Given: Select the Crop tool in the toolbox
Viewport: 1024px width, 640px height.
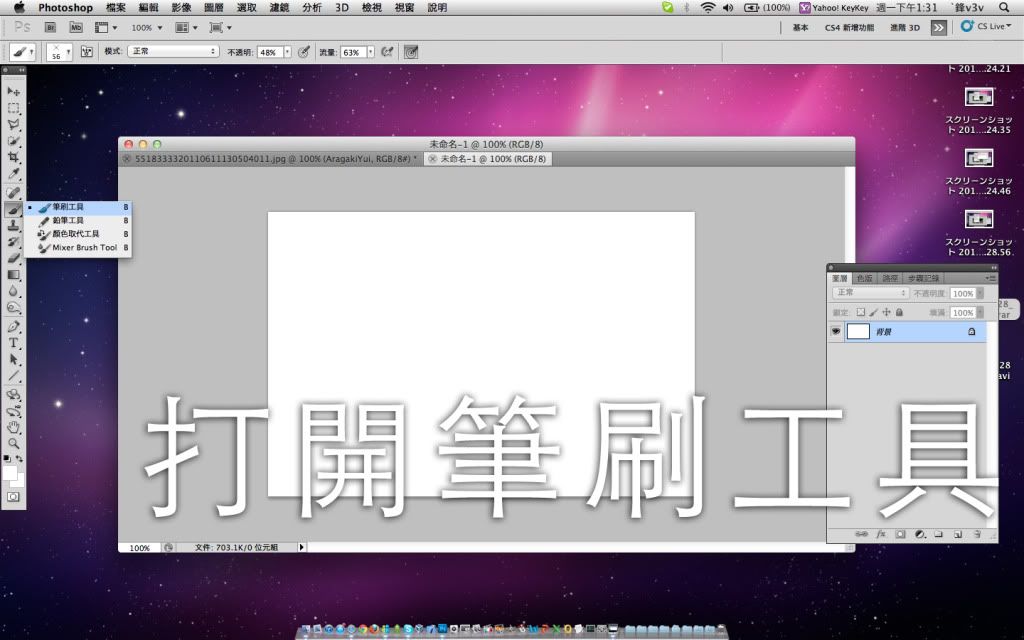Looking at the screenshot, I should (14, 158).
